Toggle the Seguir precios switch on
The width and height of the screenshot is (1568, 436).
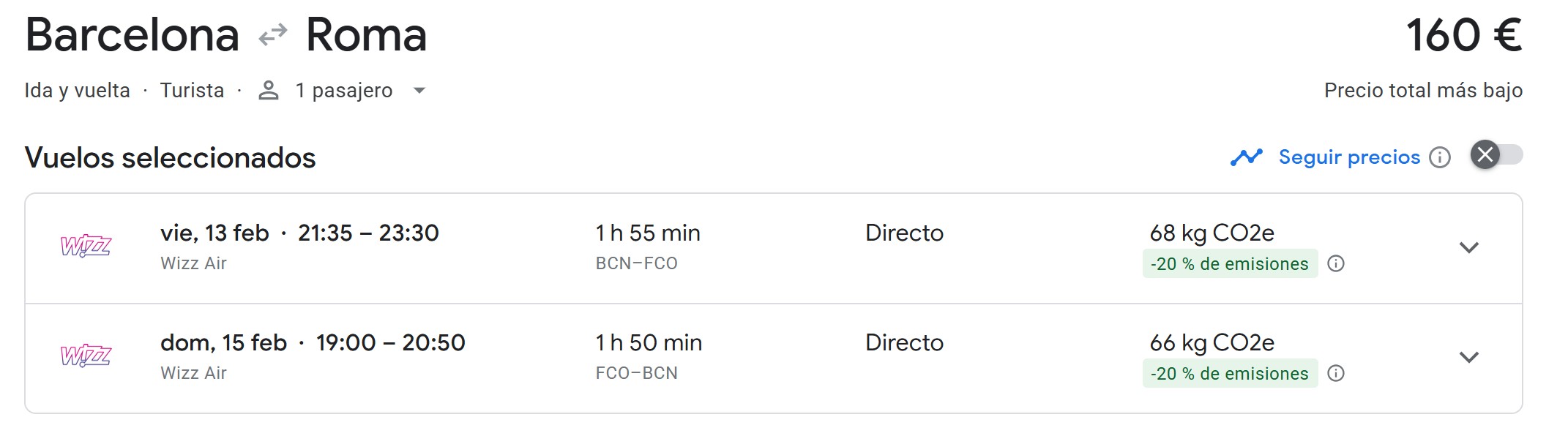[1496, 155]
